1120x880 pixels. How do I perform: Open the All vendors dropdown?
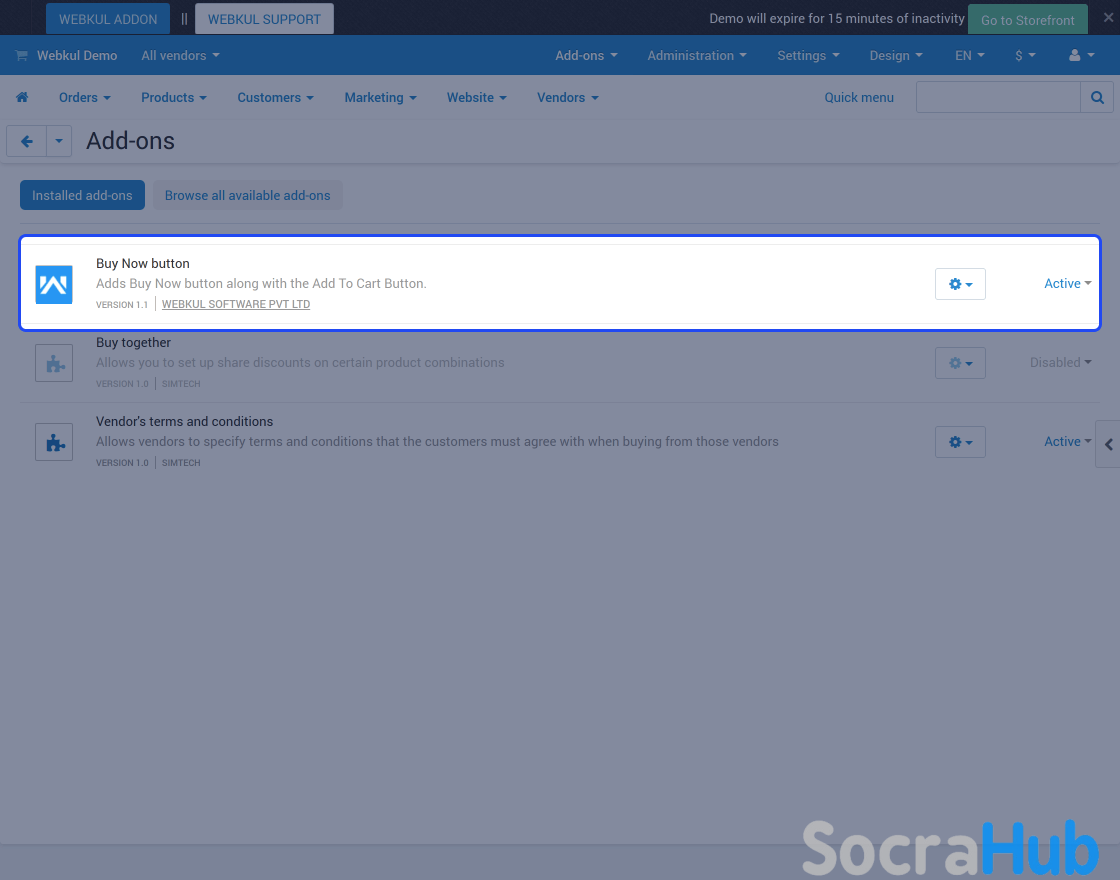click(180, 55)
